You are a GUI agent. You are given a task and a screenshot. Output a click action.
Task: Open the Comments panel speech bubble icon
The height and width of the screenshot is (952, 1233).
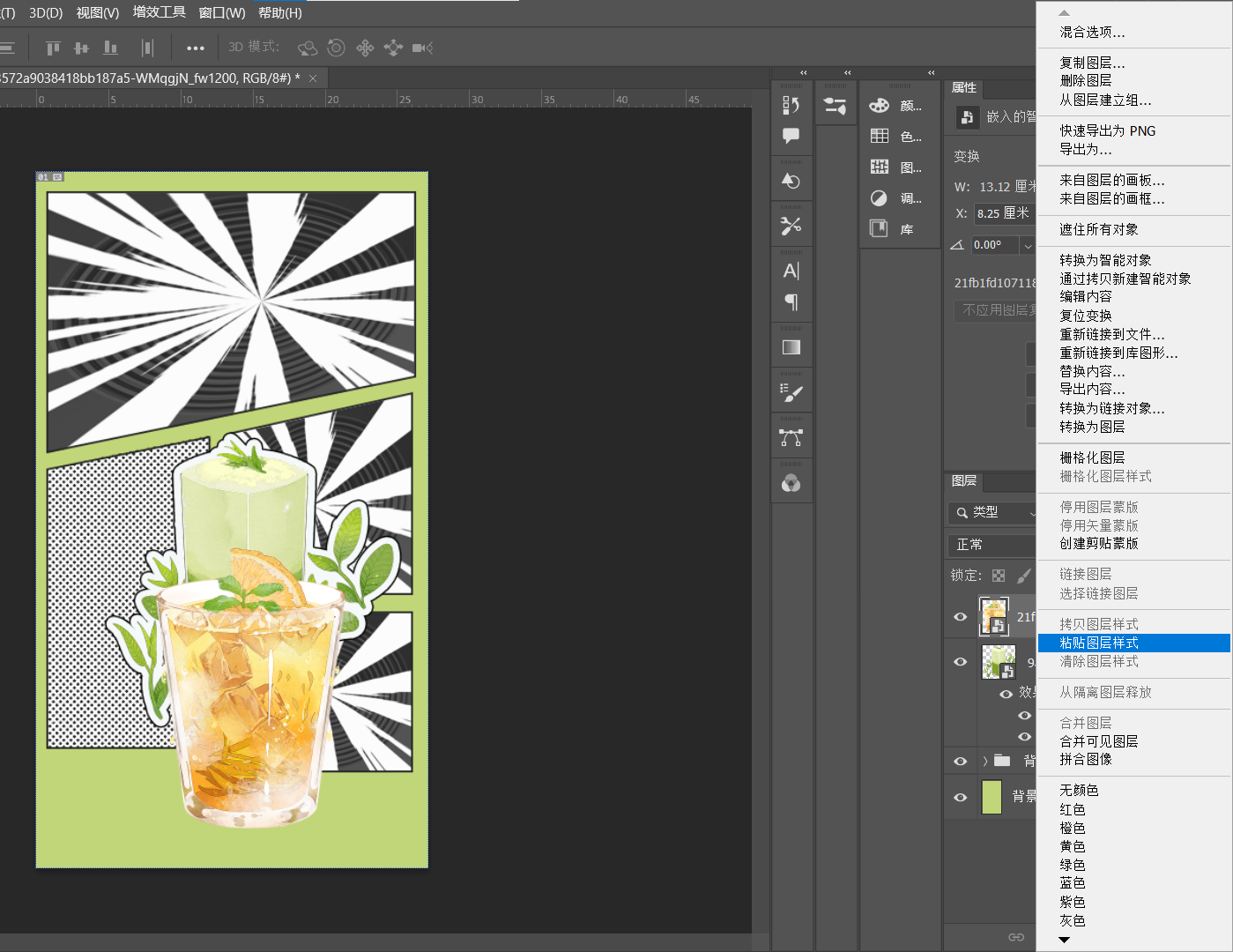[791, 136]
